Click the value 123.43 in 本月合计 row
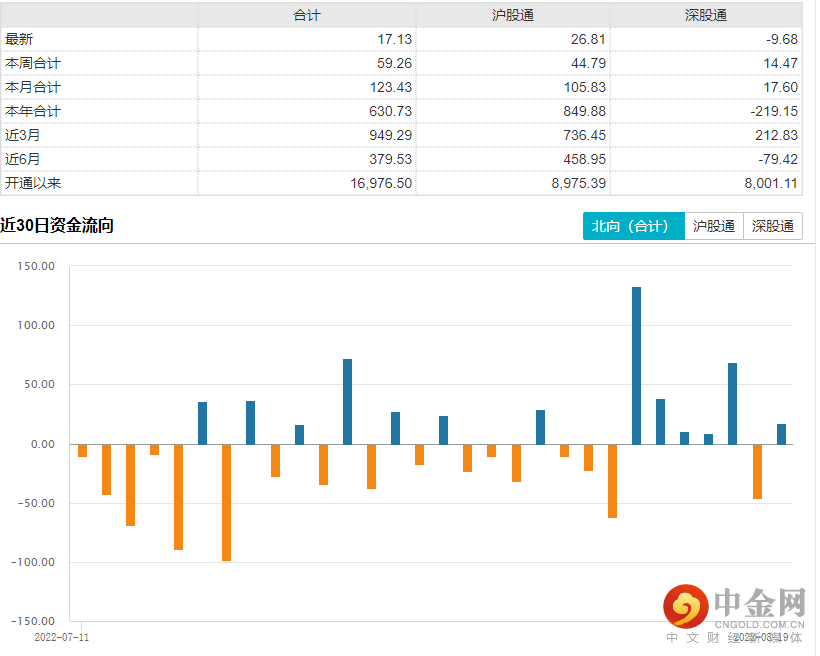Viewport: 820px width, 656px height. click(x=391, y=87)
